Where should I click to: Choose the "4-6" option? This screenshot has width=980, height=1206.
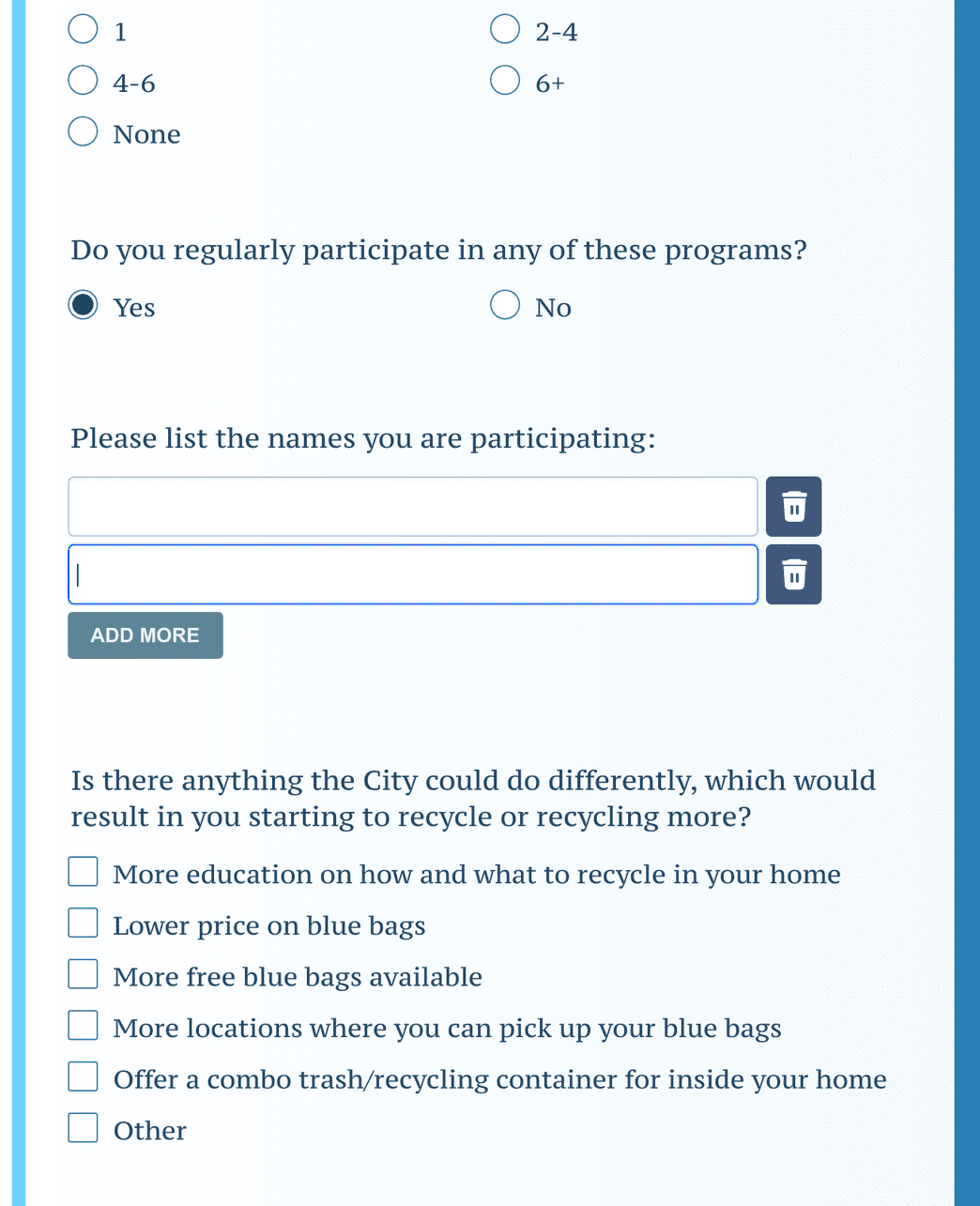coord(83,80)
